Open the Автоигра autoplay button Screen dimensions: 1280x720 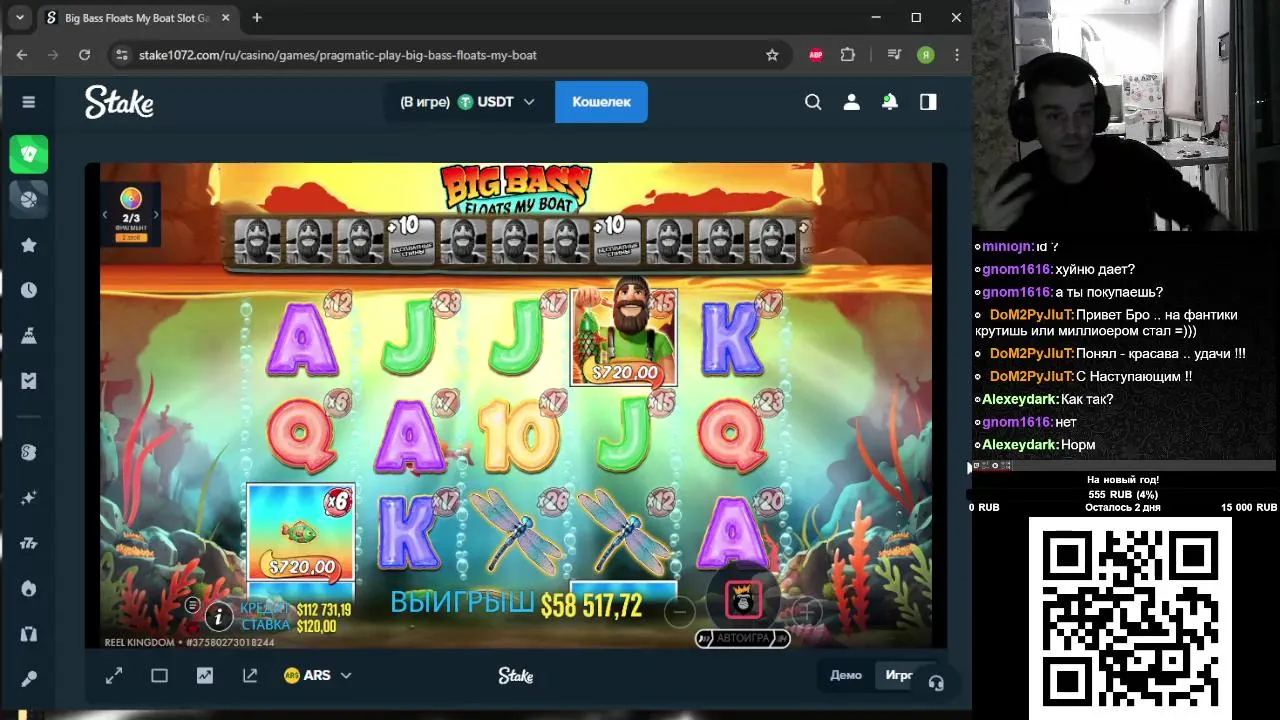tap(743, 638)
